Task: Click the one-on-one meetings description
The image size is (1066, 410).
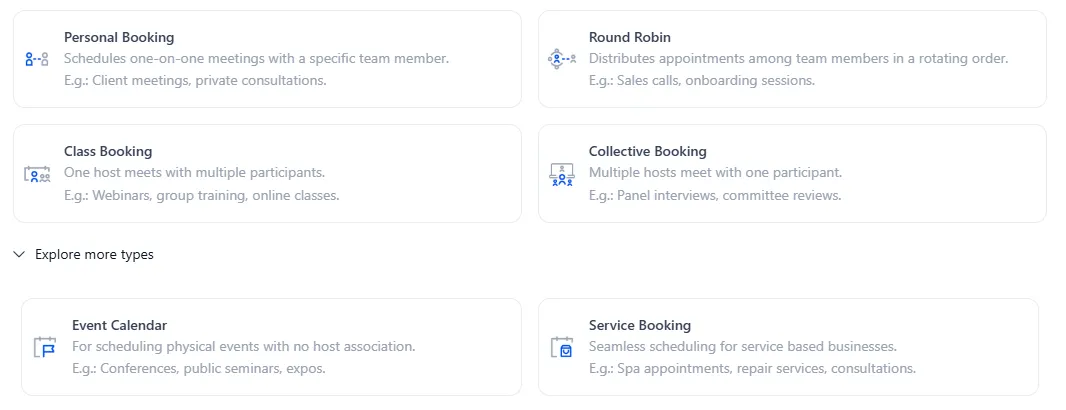Action: pyautogui.click(x=256, y=59)
